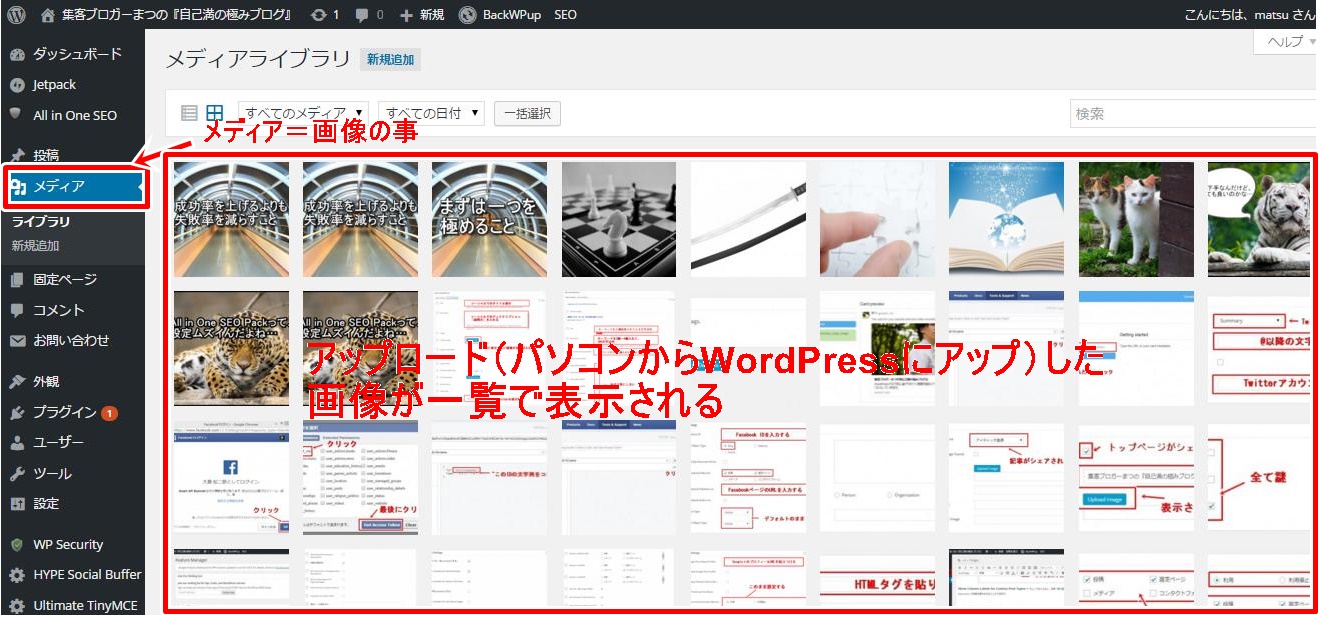
Task: Select the まずは一つを極めること thumbnail
Action: (489, 219)
